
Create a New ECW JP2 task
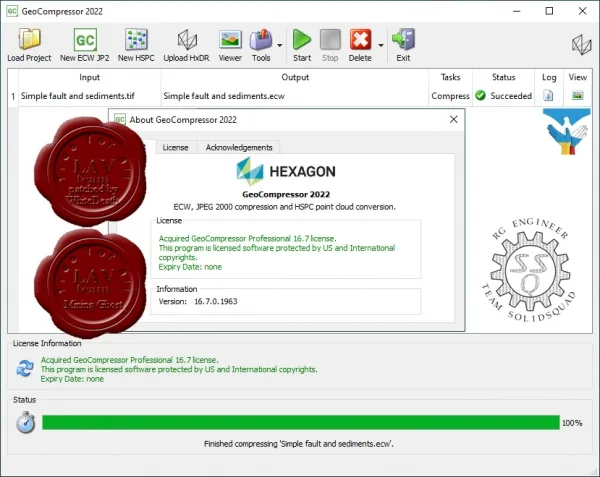[x=85, y=45]
